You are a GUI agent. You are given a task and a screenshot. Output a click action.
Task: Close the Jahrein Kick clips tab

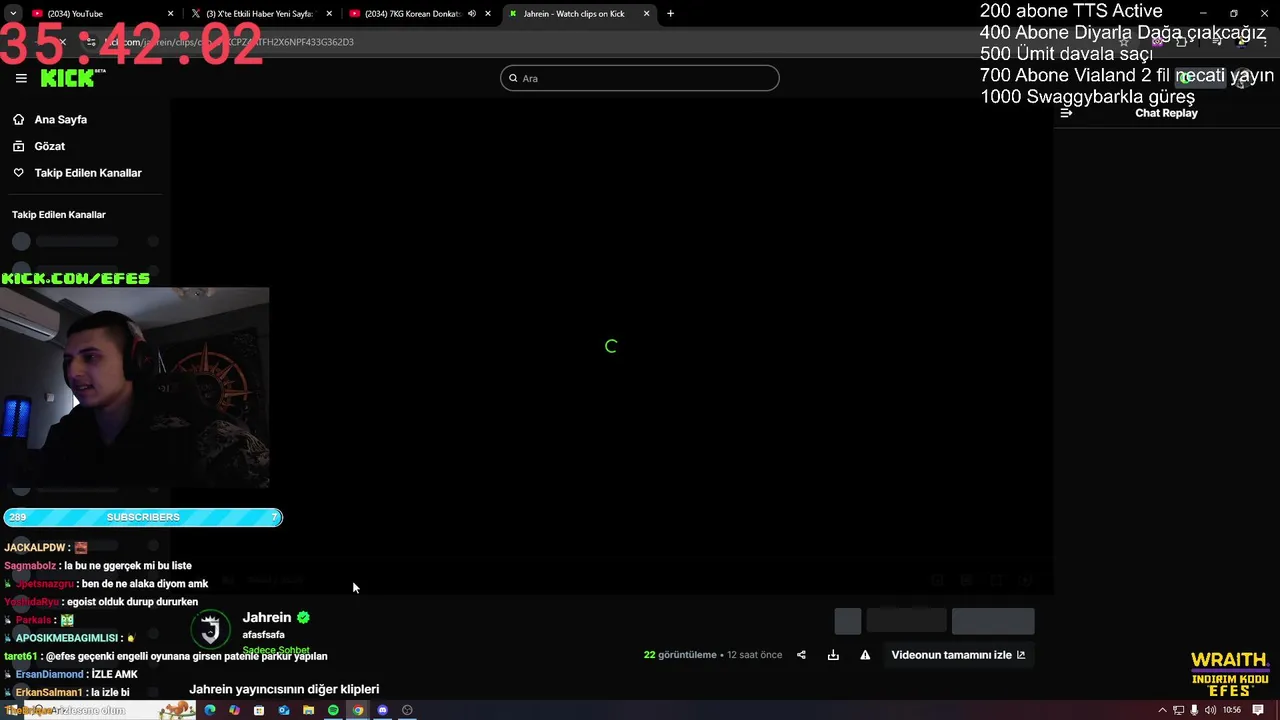point(647,14)
